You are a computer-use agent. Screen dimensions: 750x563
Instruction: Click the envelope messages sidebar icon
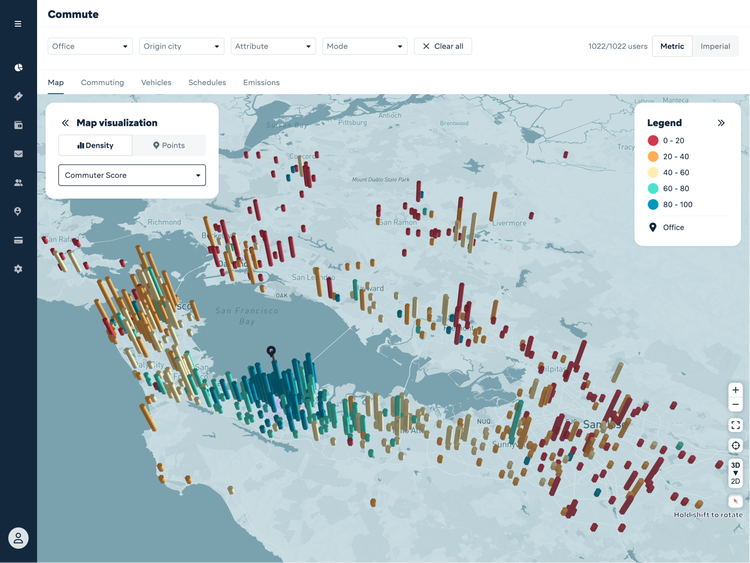pos(18,154)
